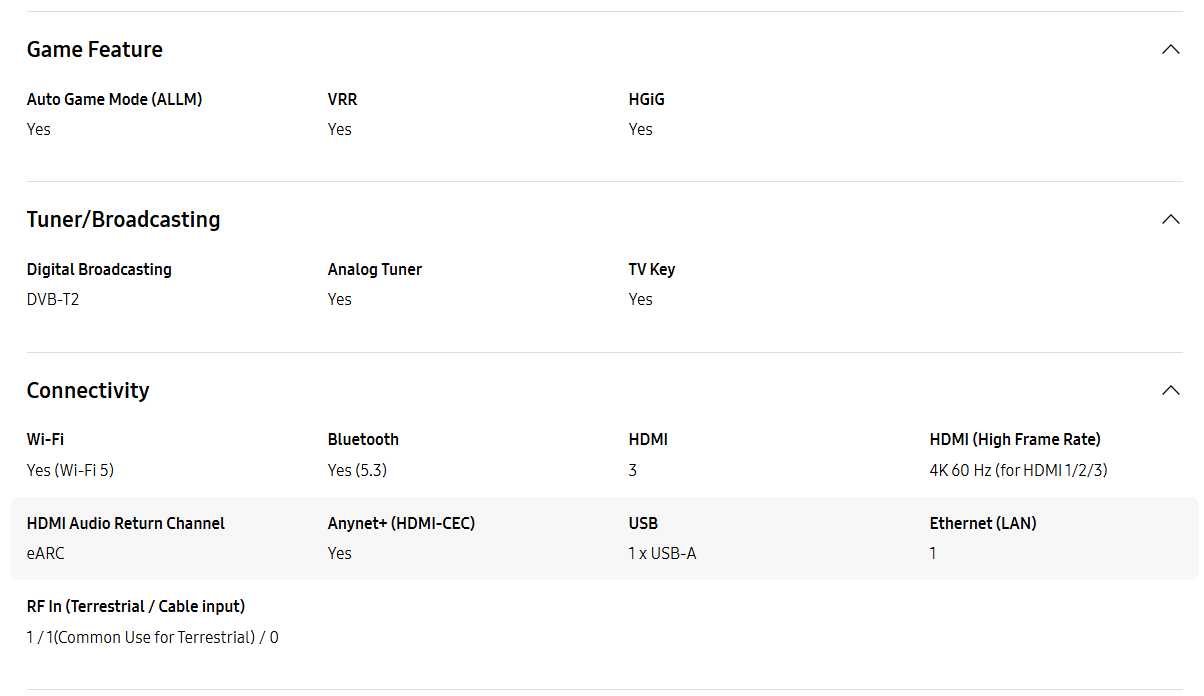Collapse the Game Feature section chevron
Viewport: 1204px width, 696px height.
[1171, 49]
